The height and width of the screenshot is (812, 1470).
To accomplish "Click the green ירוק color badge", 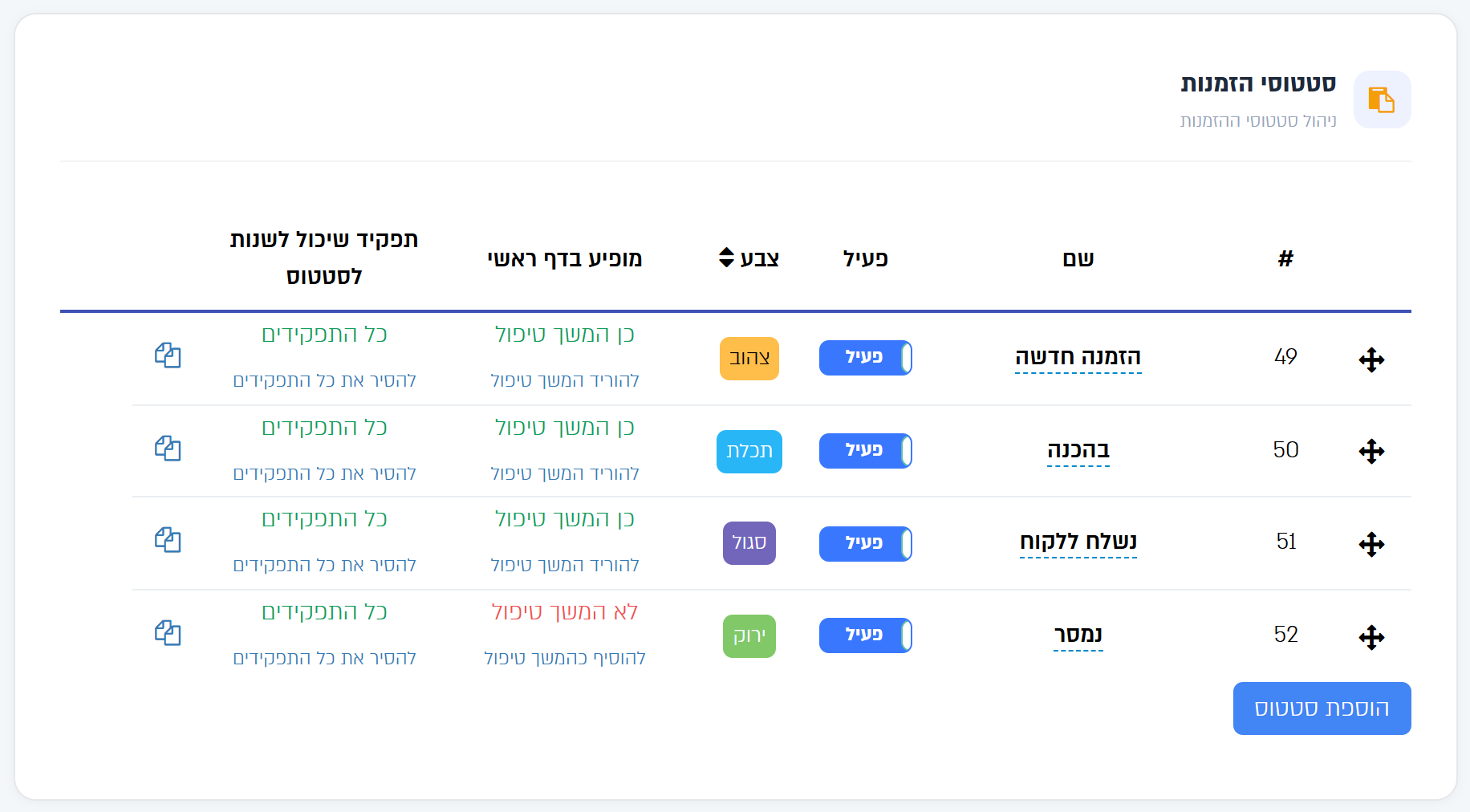I will [749, 636].
